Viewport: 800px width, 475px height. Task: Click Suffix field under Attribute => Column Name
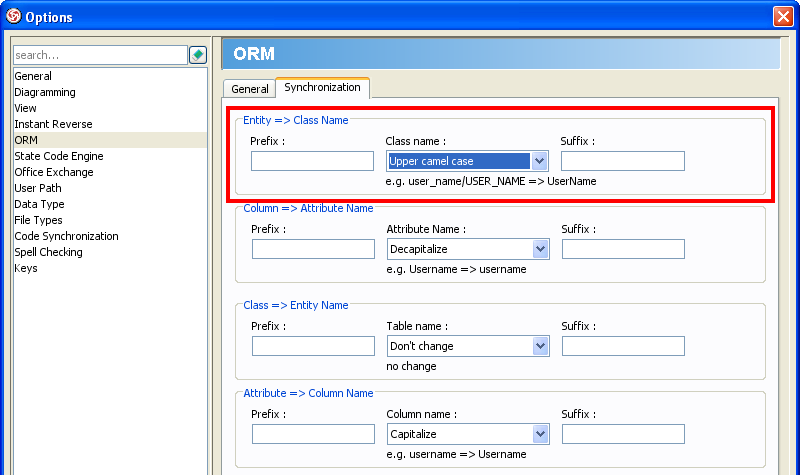(623, 434)
